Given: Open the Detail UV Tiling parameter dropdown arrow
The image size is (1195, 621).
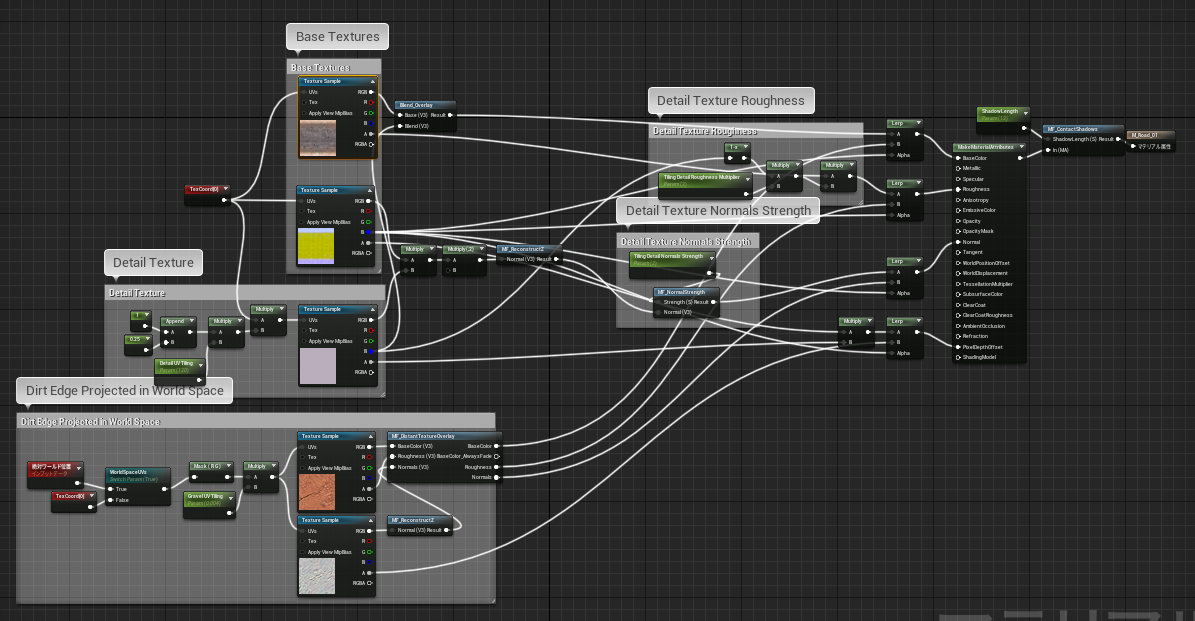Looking at the screenshot, I should pyautogui.click(x=201, y=365).
